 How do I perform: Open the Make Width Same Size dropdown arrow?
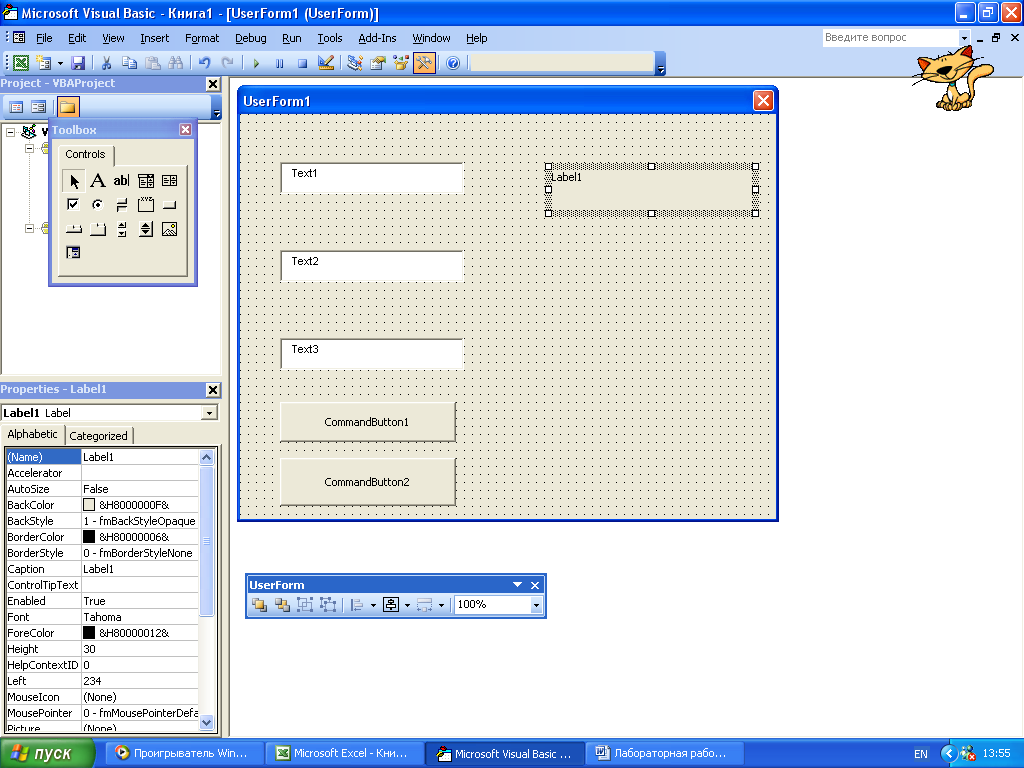click(441, 605)
